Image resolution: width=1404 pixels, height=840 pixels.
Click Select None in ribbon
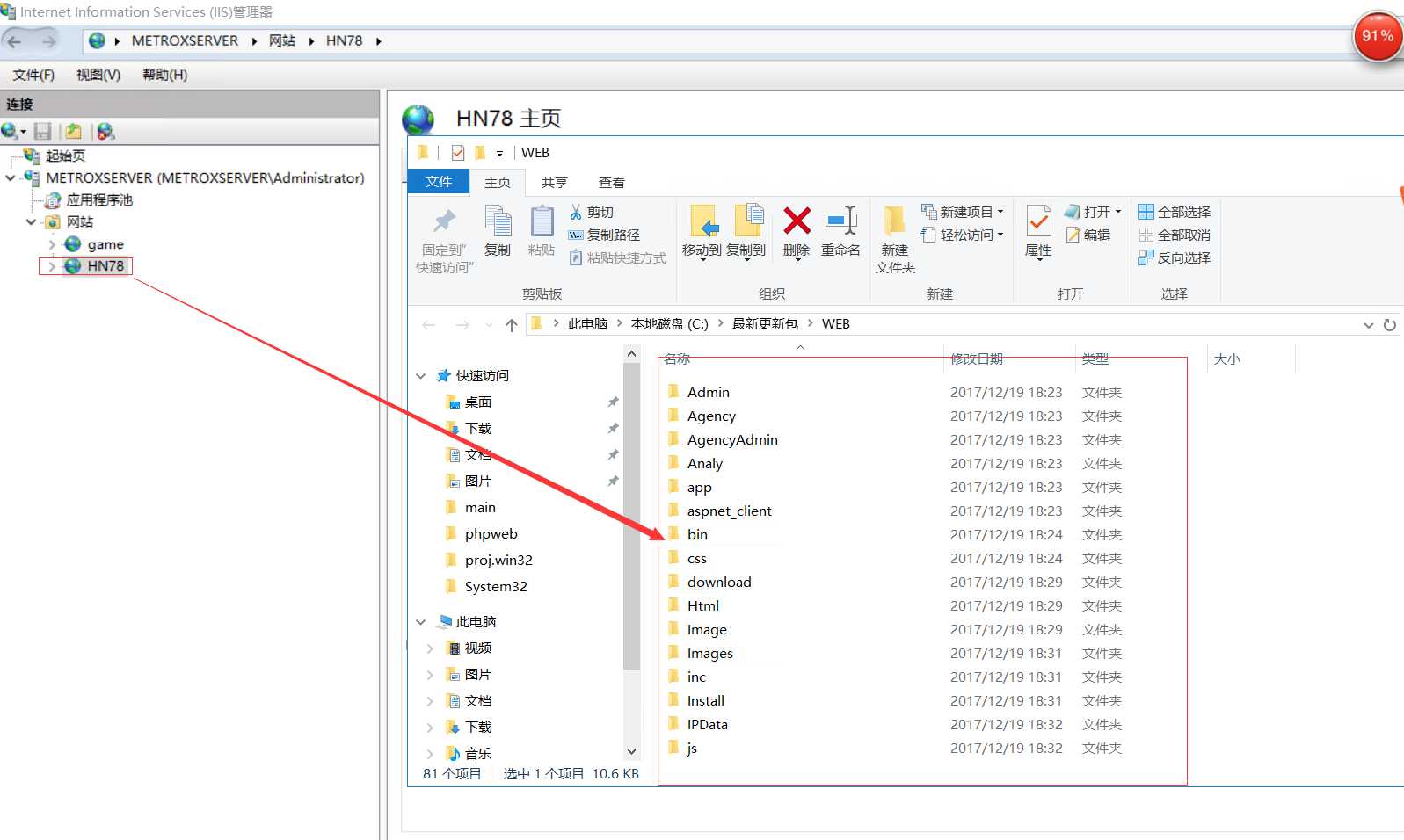1175,235
